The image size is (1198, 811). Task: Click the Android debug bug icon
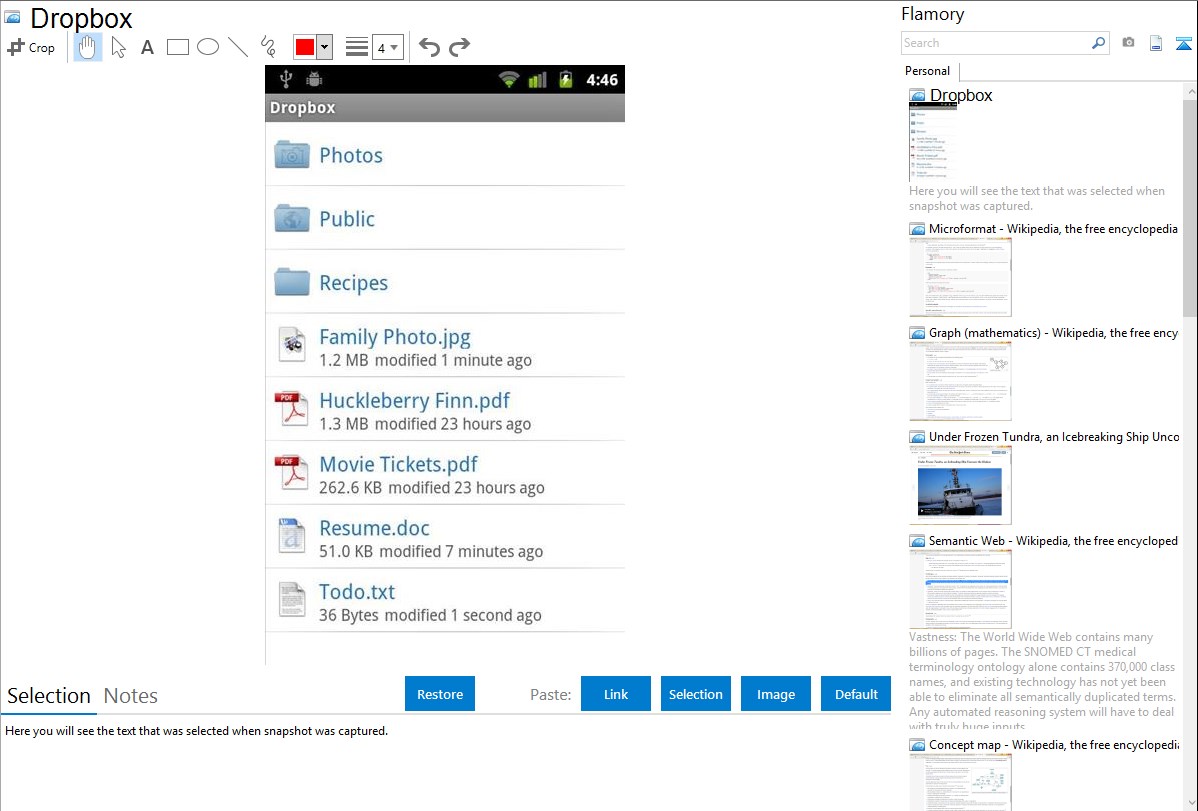click(314, 79)
